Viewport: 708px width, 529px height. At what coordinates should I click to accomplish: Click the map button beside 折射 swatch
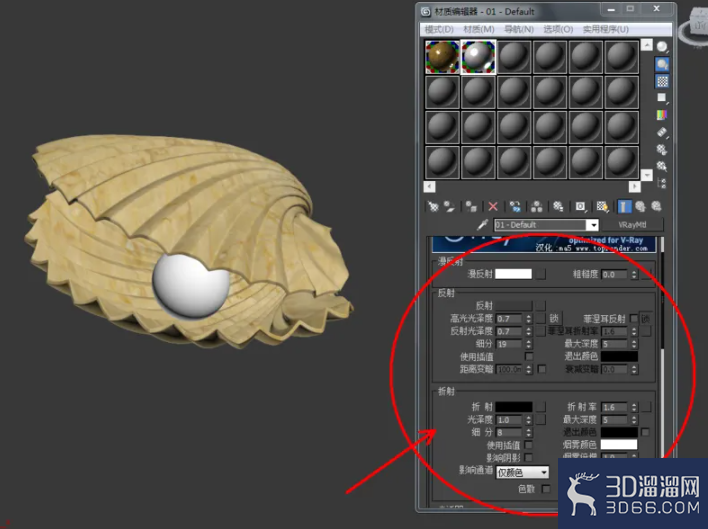coord(540,407)
